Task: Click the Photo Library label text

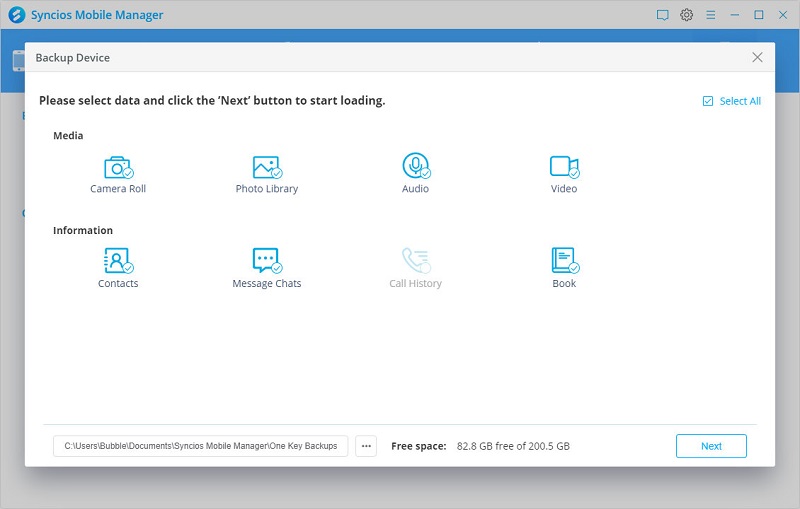Action: 266,189
